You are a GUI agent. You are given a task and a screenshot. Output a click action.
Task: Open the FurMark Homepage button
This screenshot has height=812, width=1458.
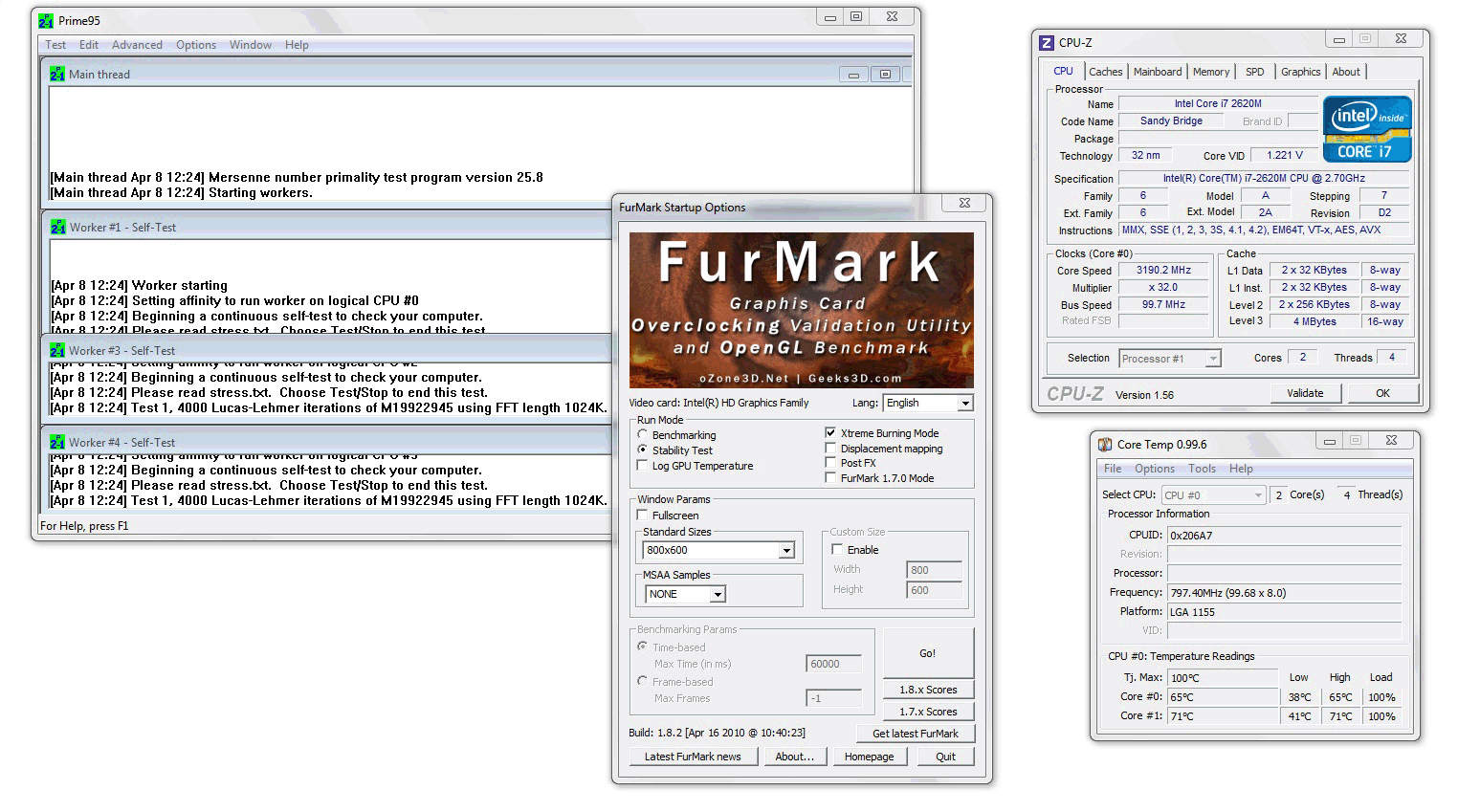tap(869, 757)
